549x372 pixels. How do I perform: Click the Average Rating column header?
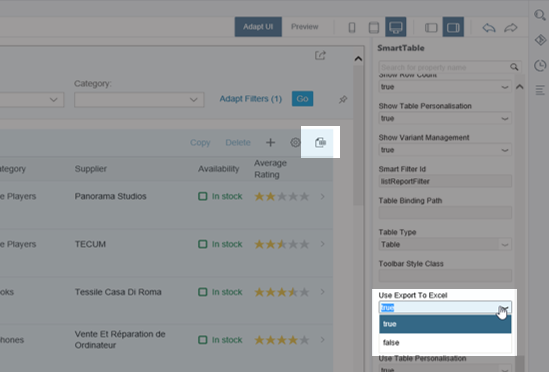(270, 169)
